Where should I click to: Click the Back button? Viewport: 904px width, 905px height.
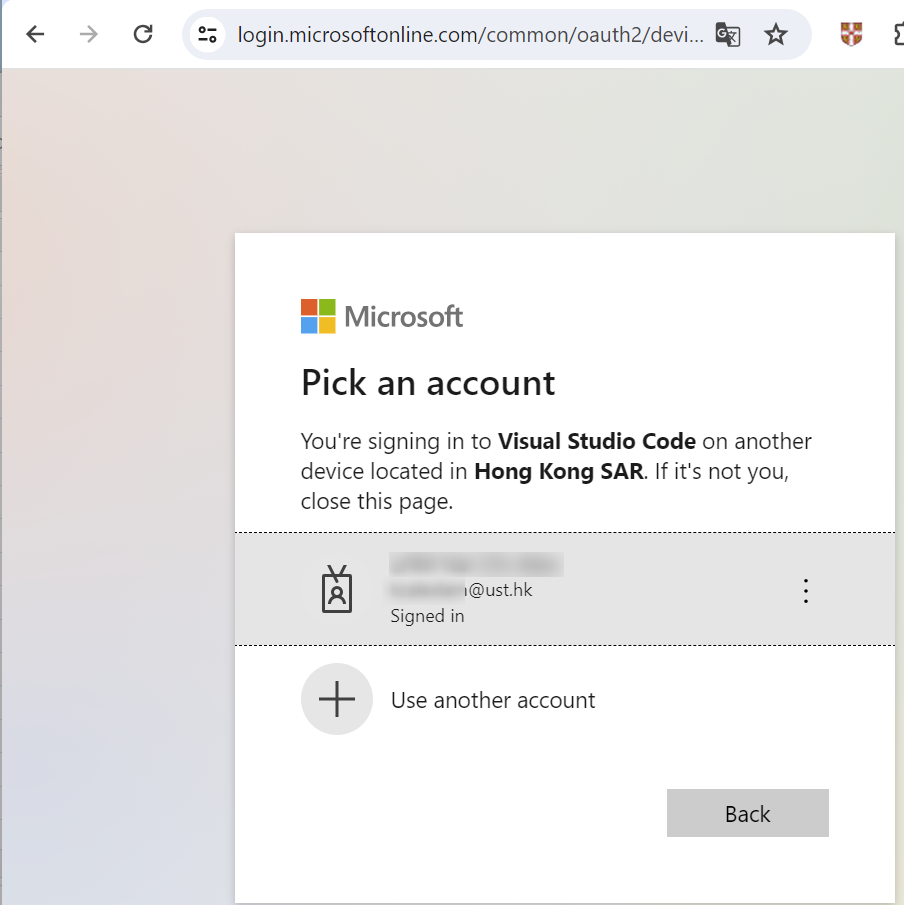point(748,813)
